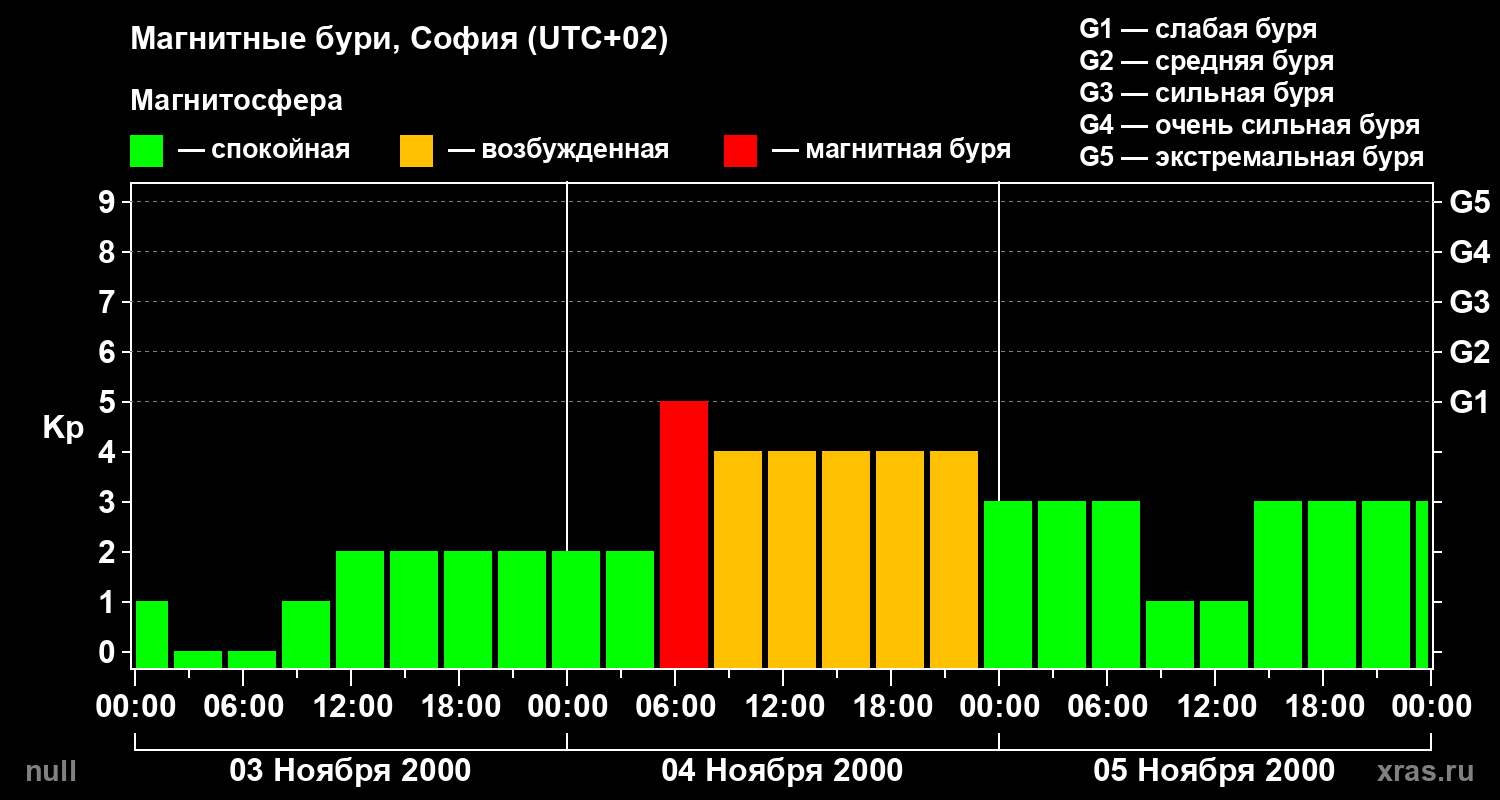Click the title 'Магнитные бури, София (UTC+02)'

pyautogui.click(x=399, y=40)
